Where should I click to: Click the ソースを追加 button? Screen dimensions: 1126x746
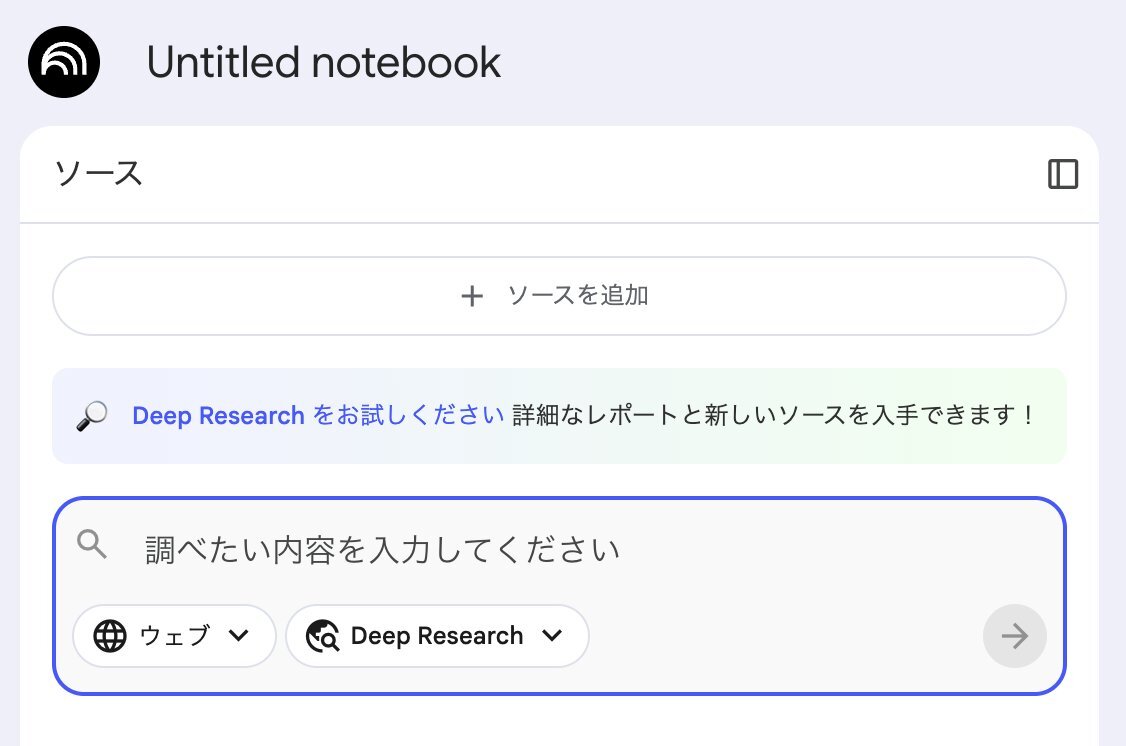pos(559,296)
